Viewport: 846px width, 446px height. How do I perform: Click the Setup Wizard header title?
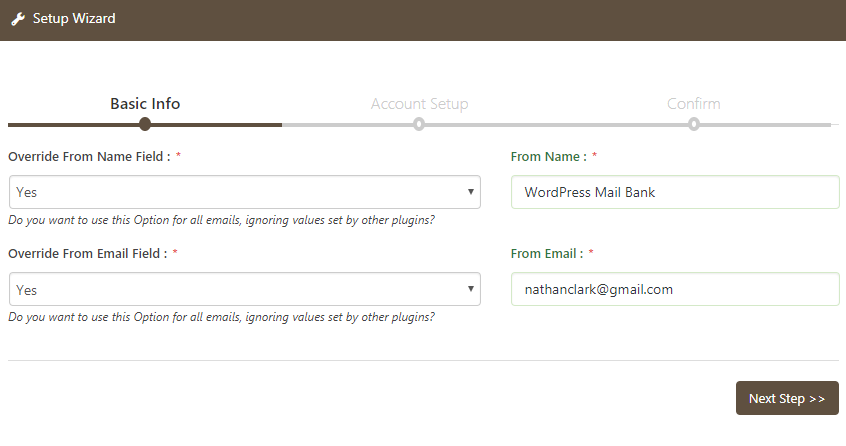click(73, 19)
